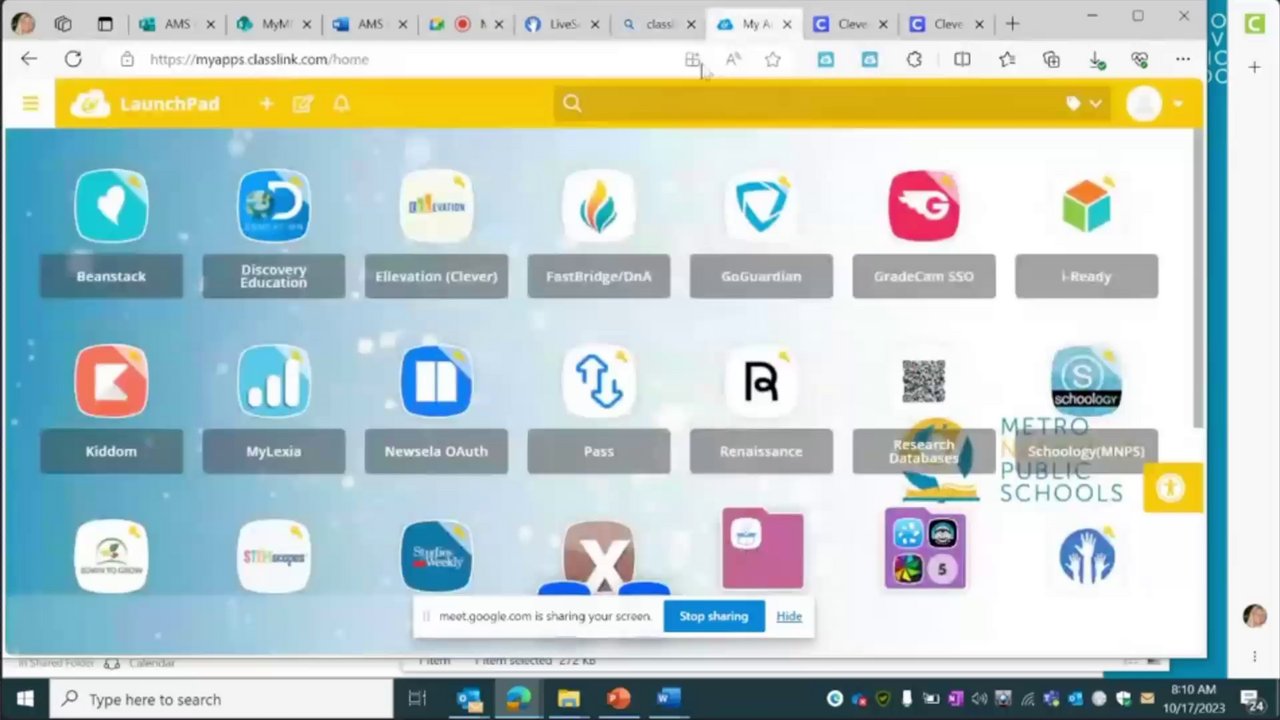Click the browser refresh button
The image size is (1280, 720).
click(73, 60)
